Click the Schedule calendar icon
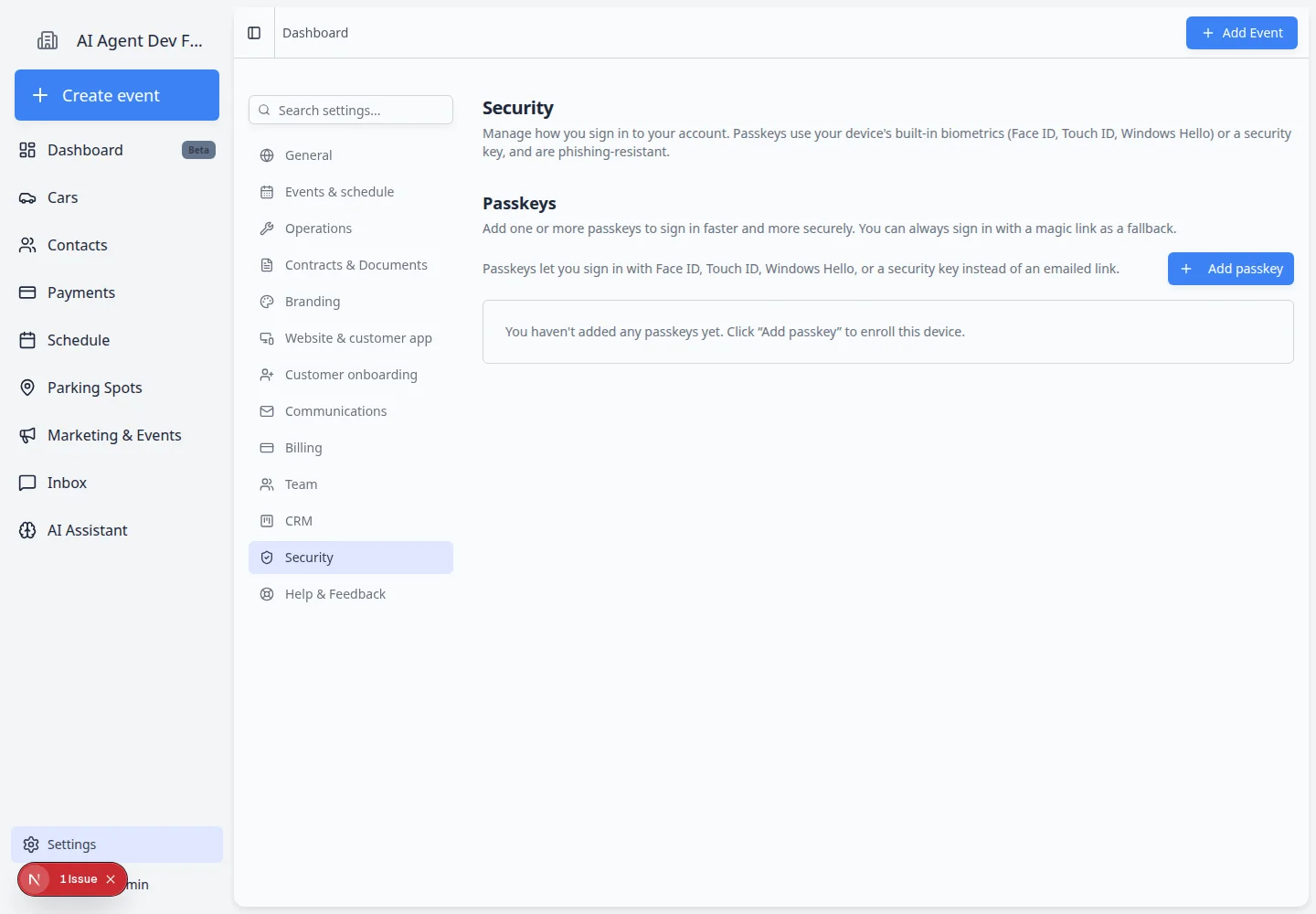The image size is (1316, 914). tap(27, 340)
